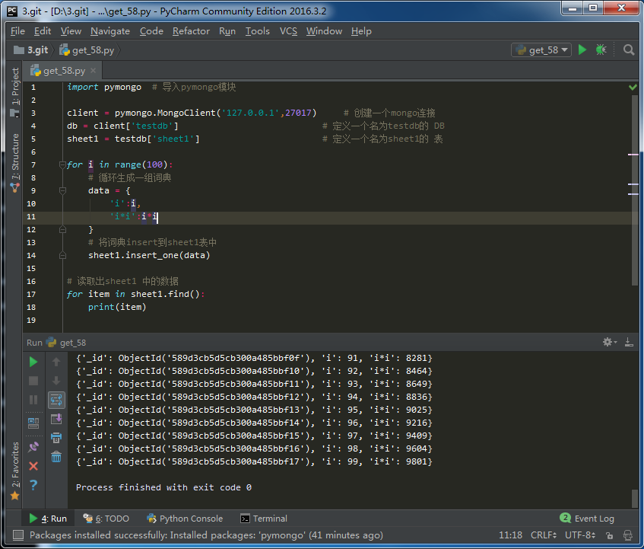Open the Python Console tab
Image resolution: width=644 pixels, height=549 pixels.
185,519
